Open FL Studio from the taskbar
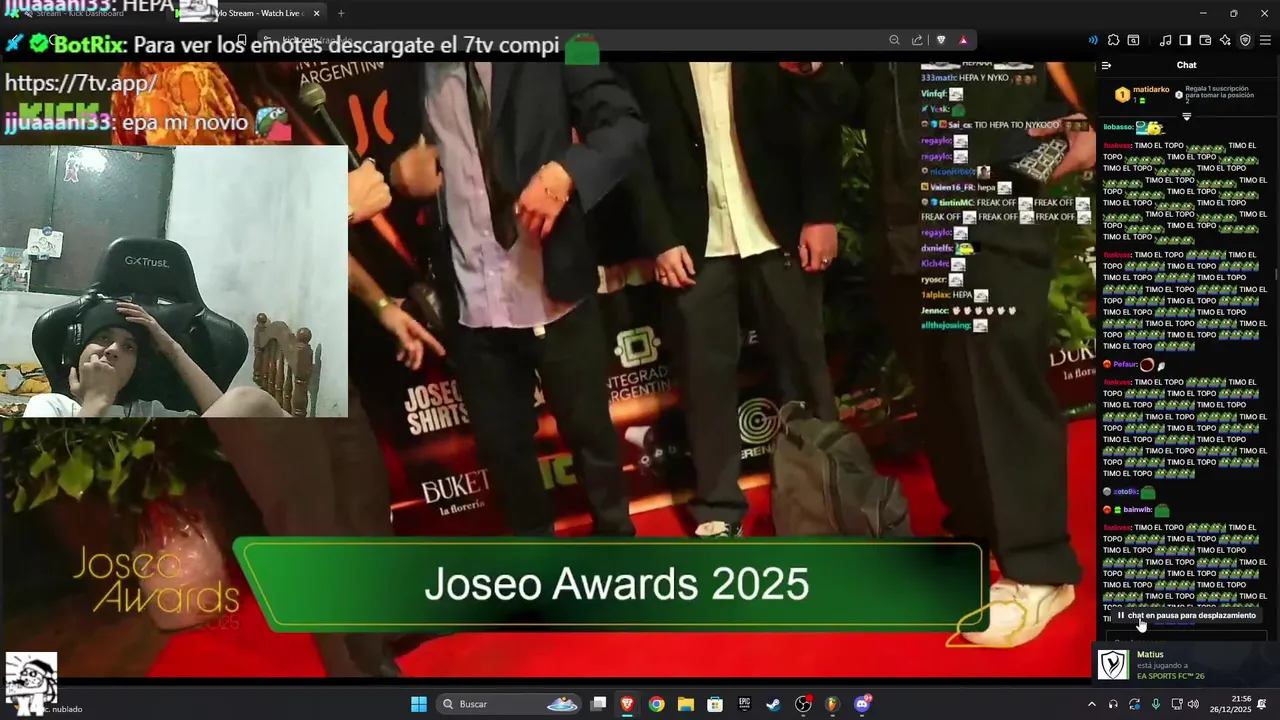Image resolution: width=1280 pixels, height=720 pixels. tap(832, 704)
